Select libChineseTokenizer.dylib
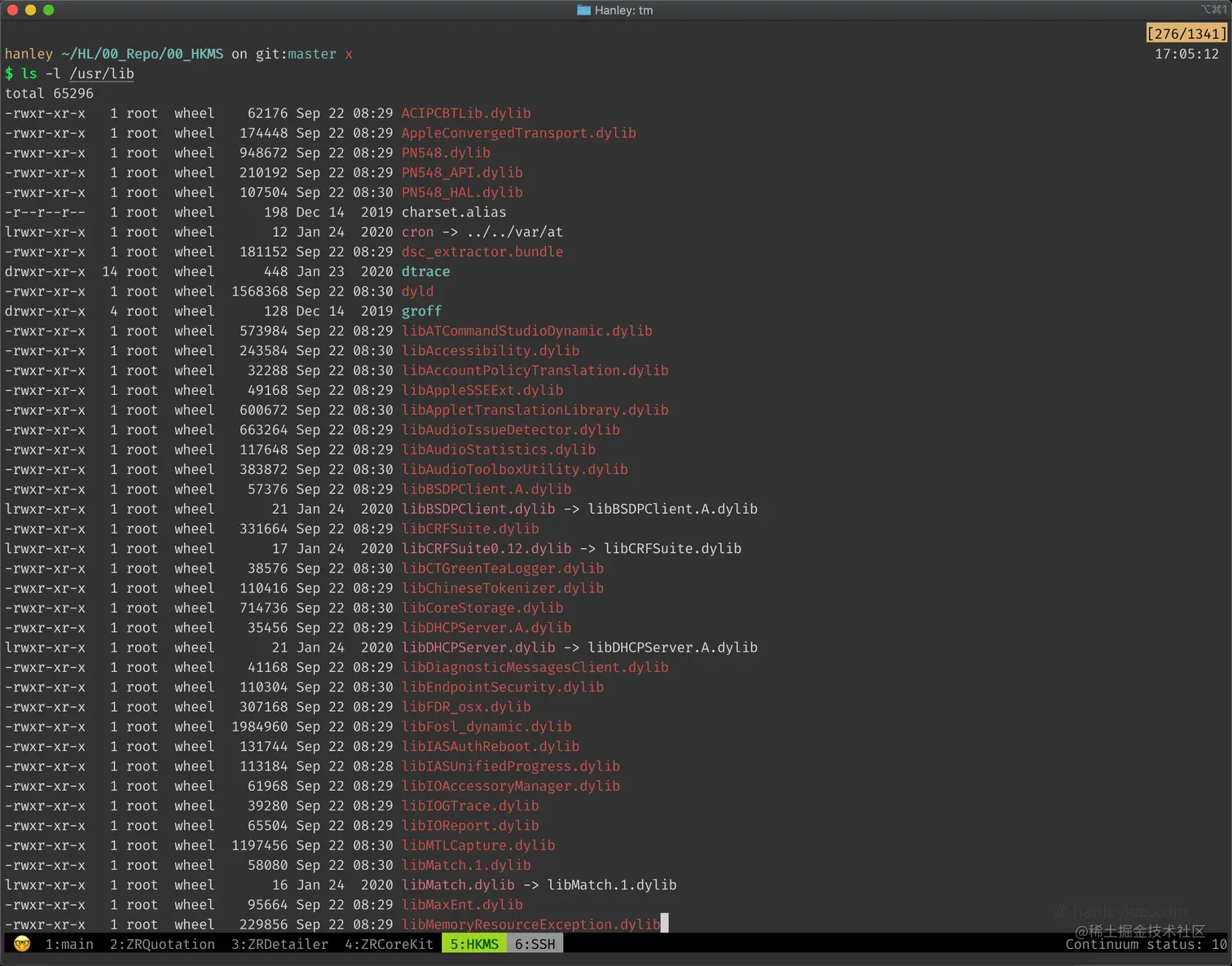 [503, 588]
